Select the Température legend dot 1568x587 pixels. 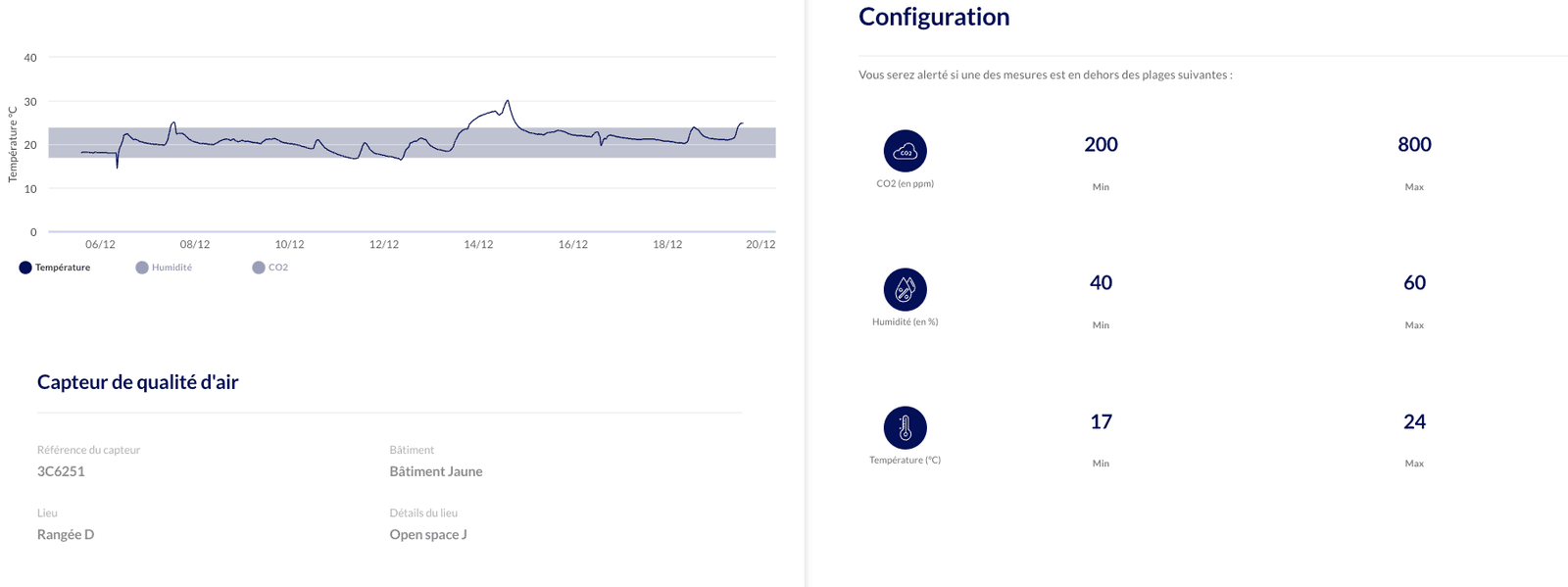coord(25,268)
